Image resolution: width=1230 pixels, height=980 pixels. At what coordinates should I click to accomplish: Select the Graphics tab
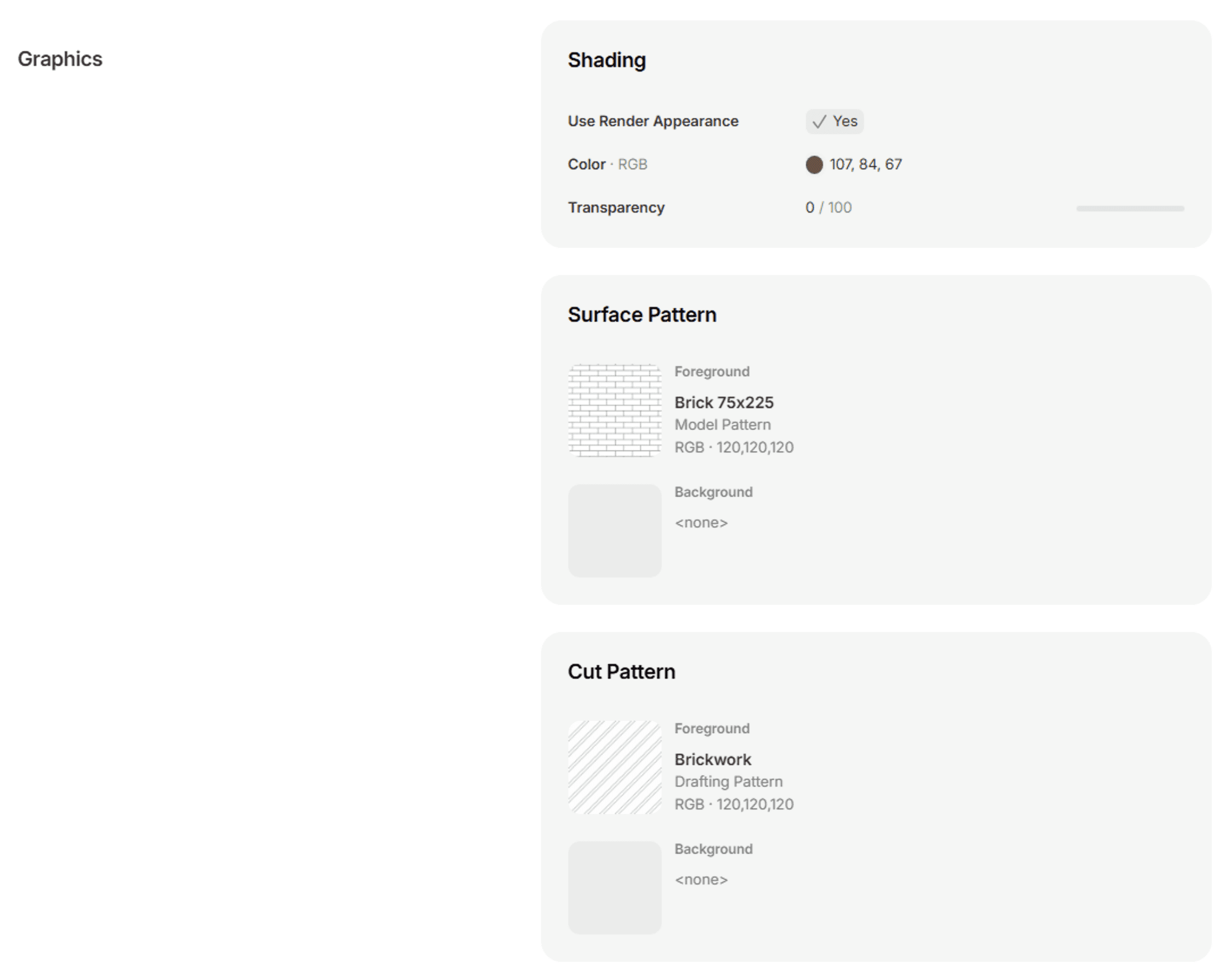point(60,59)
